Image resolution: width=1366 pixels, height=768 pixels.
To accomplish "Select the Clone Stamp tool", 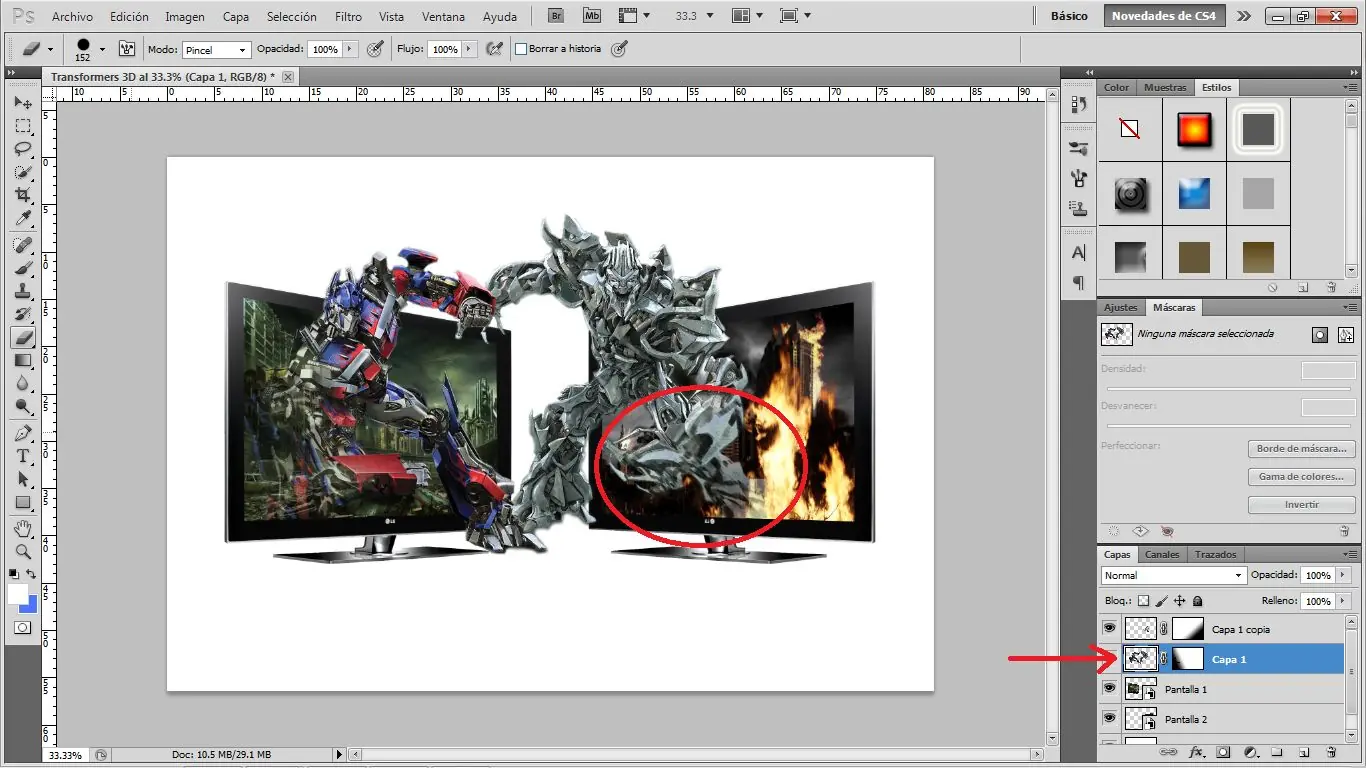I will pos(22,291).
